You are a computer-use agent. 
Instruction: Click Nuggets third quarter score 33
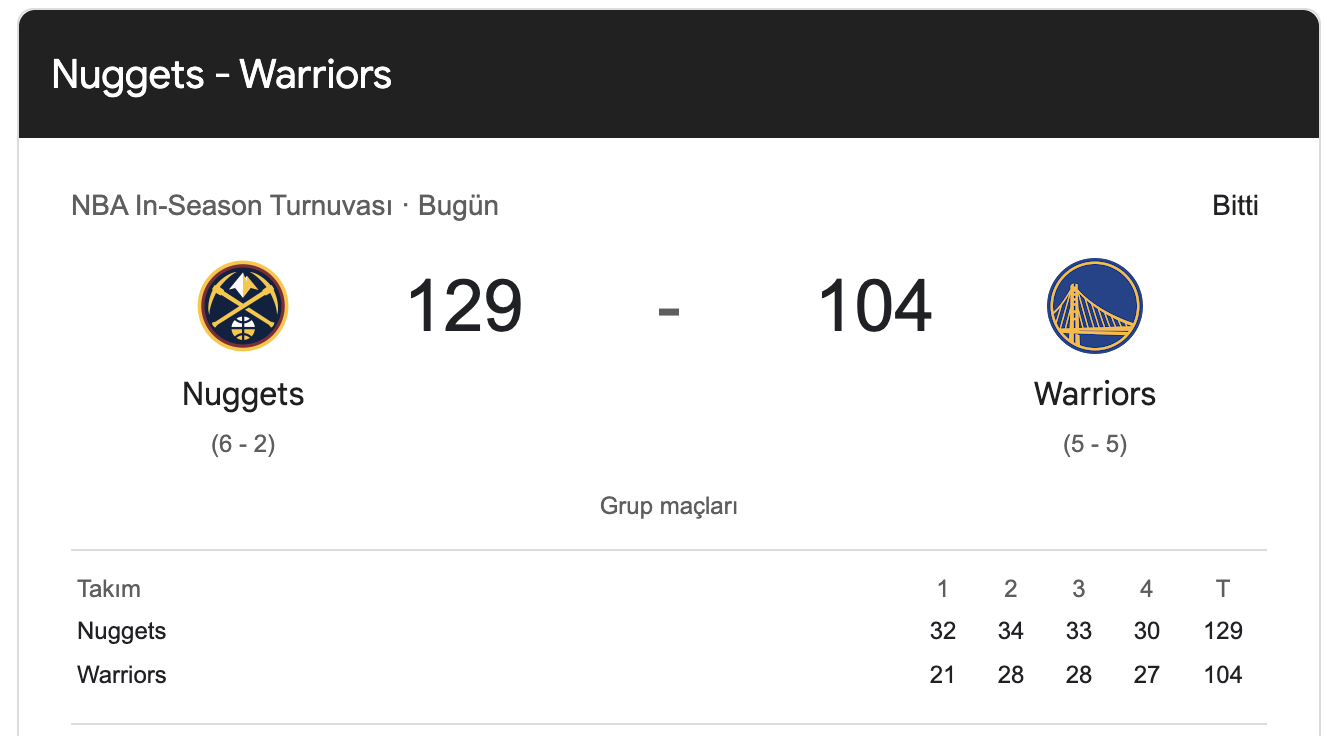(1078, 631)
